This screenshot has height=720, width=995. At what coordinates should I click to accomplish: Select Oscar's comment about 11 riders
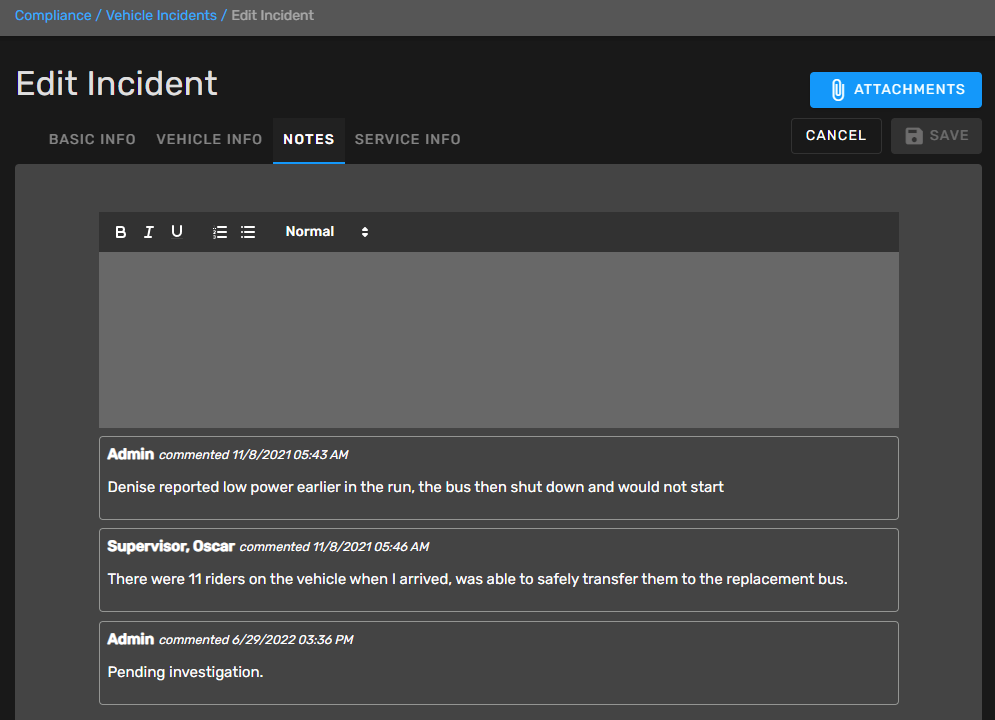click(477, 579)
